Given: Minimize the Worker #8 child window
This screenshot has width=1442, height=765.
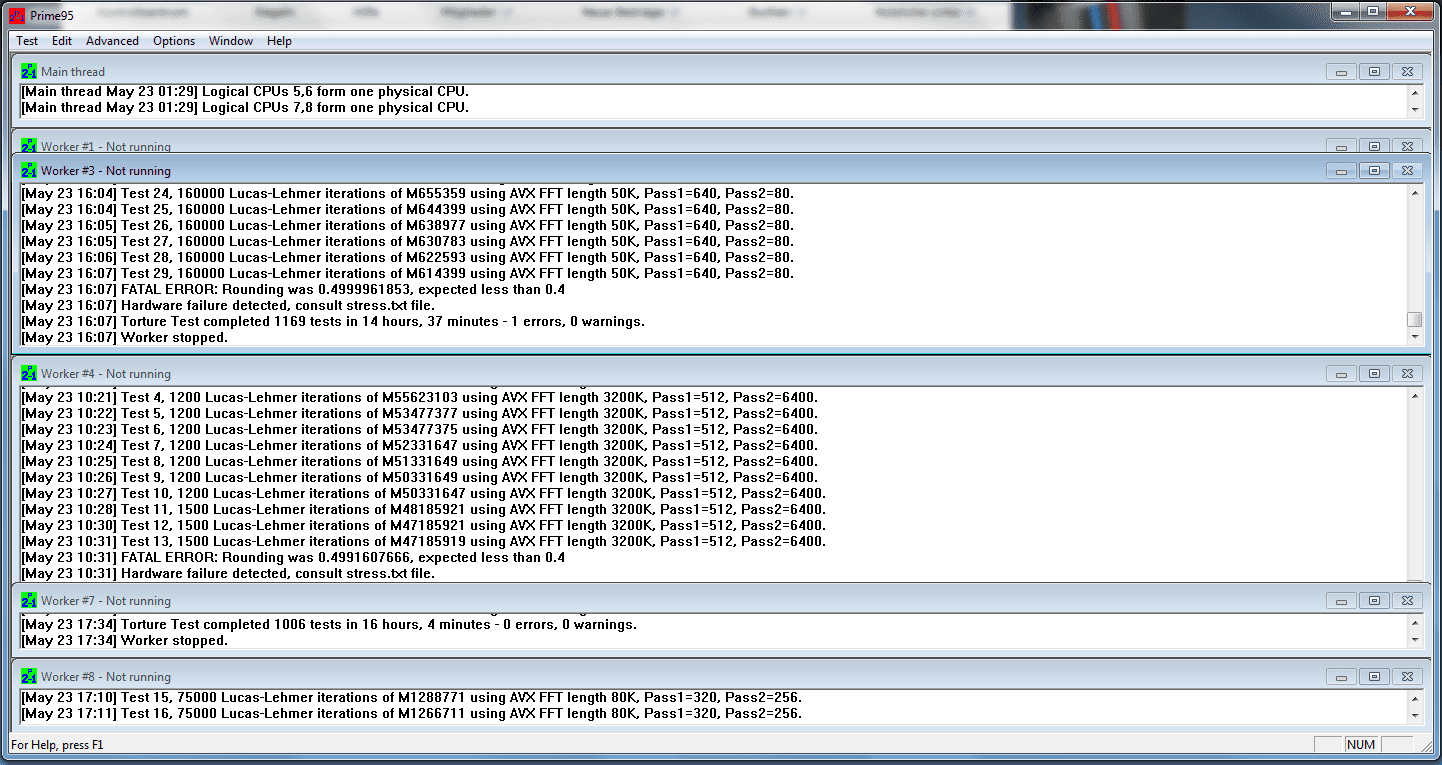Looking at the screenshot, I should pyautogui.click(x=1341, y=677).
